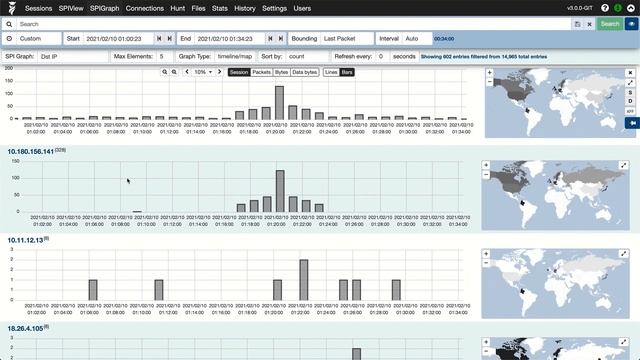Open the Bounding Last Packet dropdown
The width and height of the screenshot is (640, 360).
pyautogui.click(x=347, y=39)
